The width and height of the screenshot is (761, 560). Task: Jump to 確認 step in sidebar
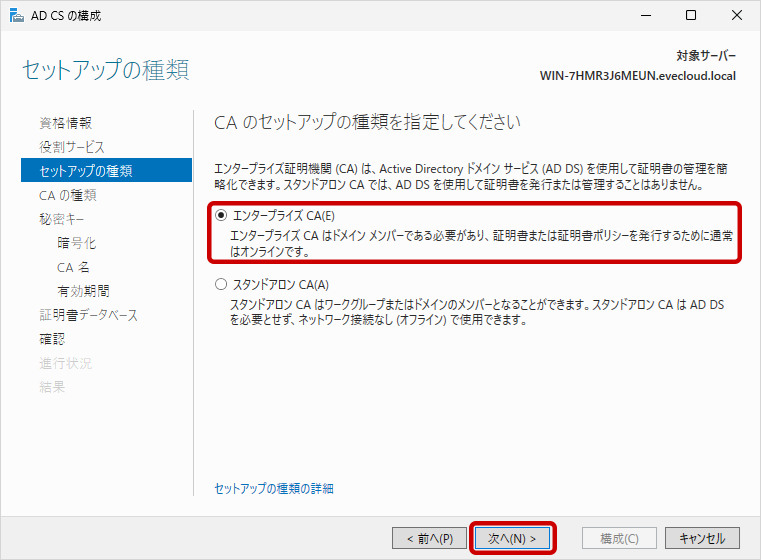(51, 339)
